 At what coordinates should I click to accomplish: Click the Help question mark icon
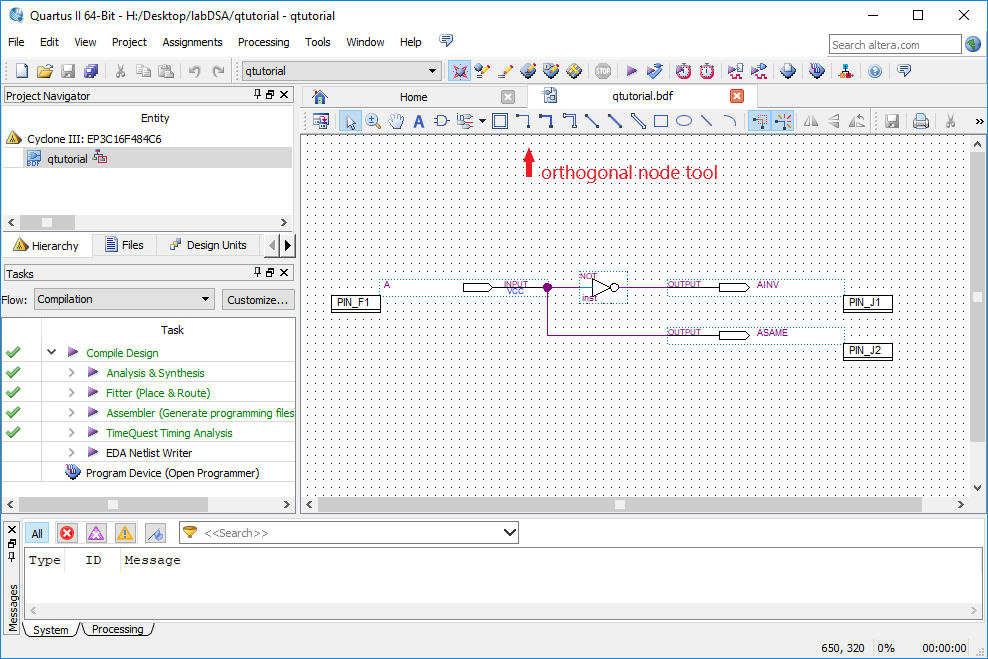[875, 71]
